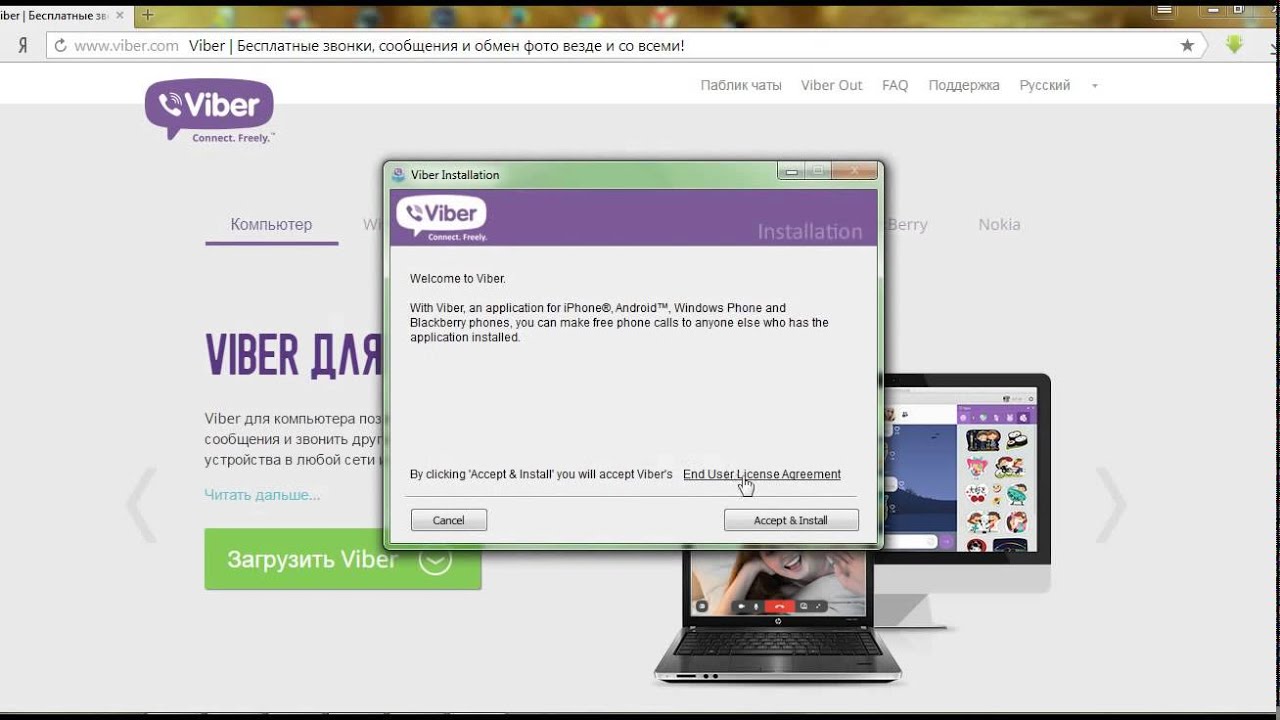Select the Nokia tab
This screenshot has width=1280, height=720.
999,225
